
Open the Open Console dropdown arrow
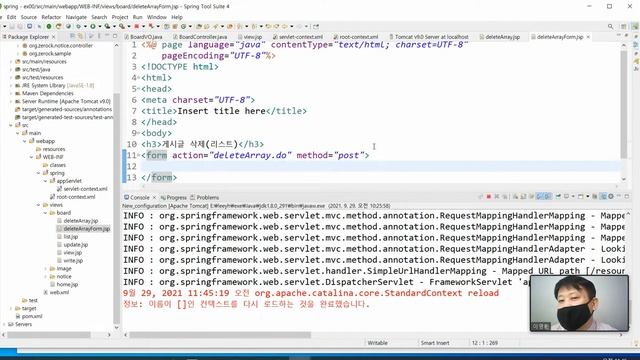pos(588,197)
